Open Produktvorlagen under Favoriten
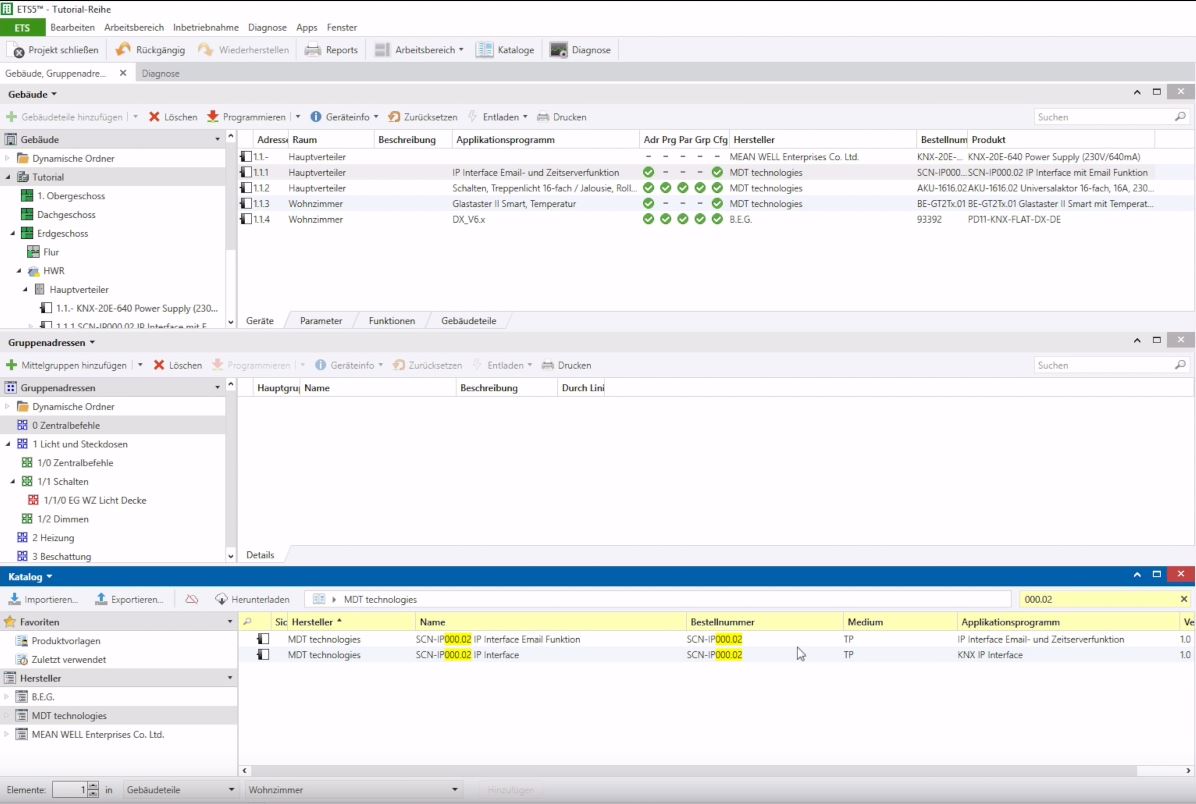 tap(66, 641)
